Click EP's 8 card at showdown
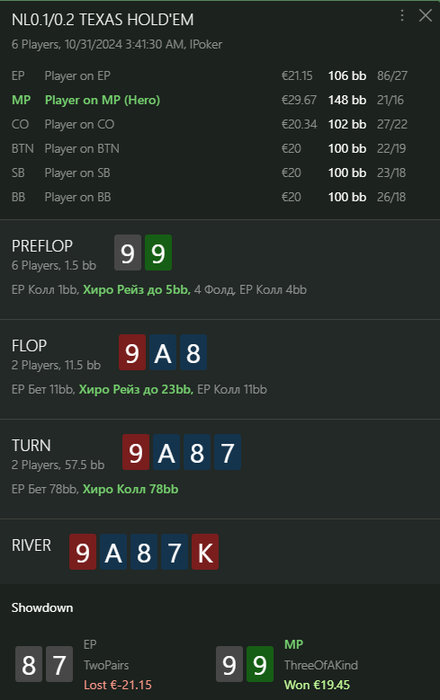440x700 pixels. pos(29,664)
